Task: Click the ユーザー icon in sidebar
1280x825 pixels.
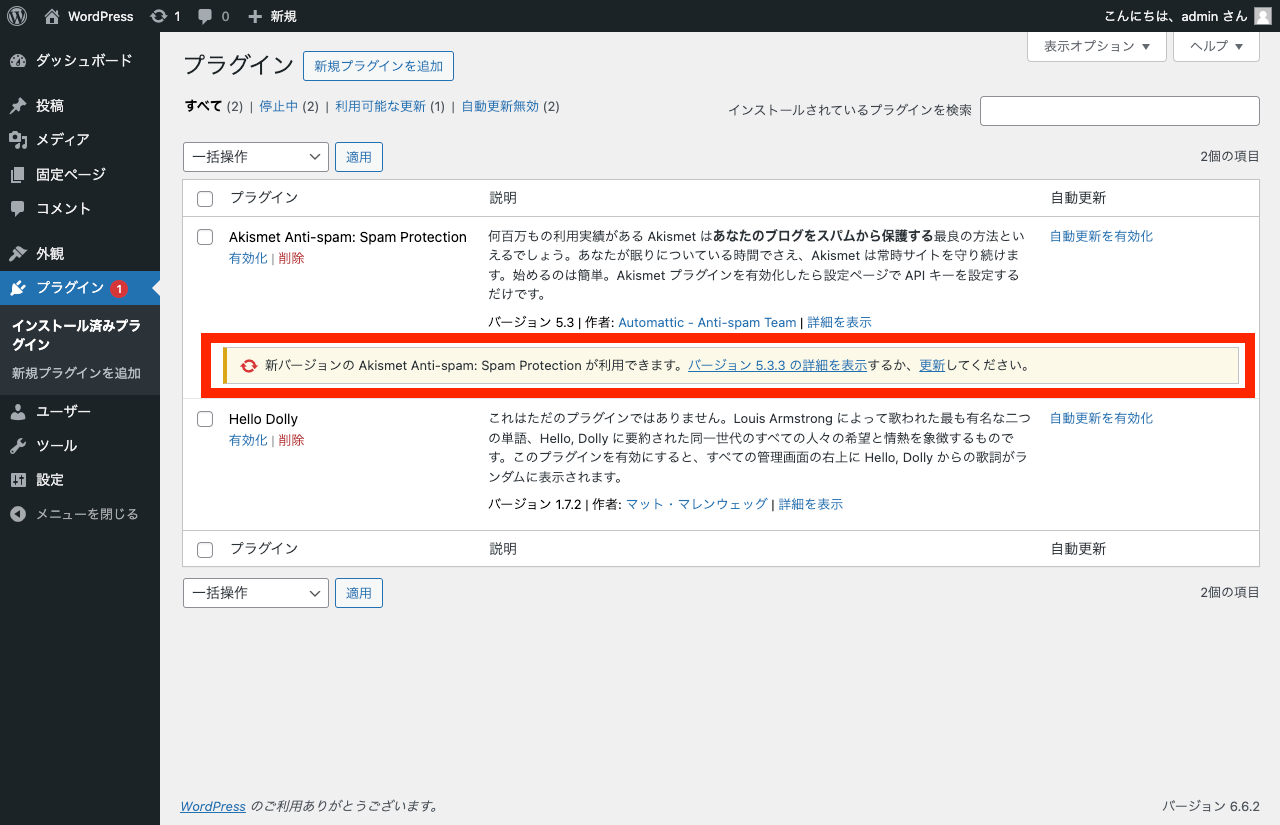Action: (18, 412)
